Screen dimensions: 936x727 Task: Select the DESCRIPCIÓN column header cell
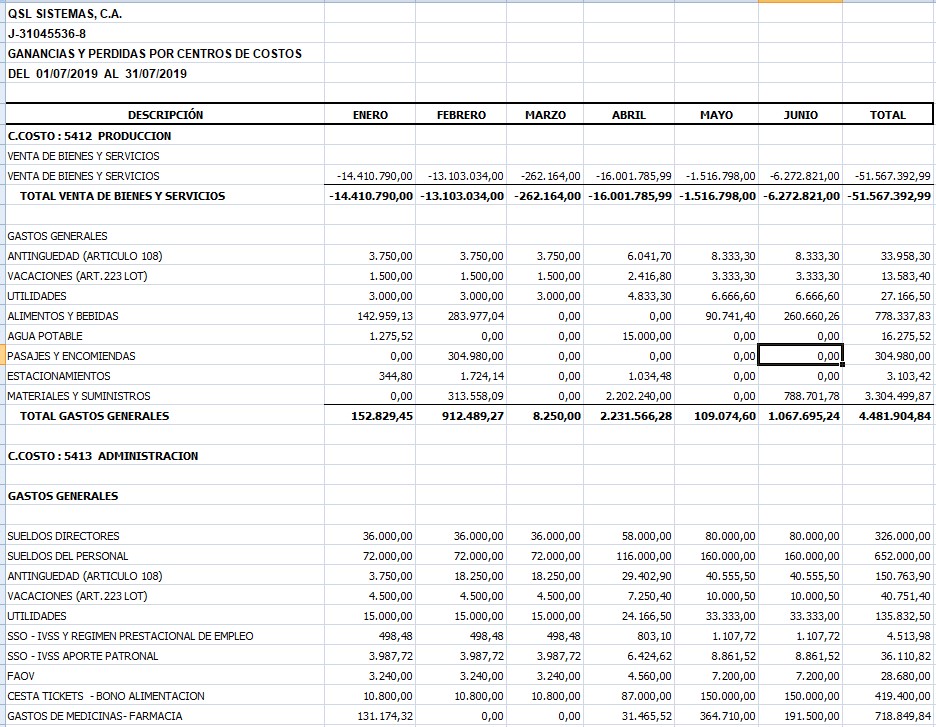click(165, 115)
